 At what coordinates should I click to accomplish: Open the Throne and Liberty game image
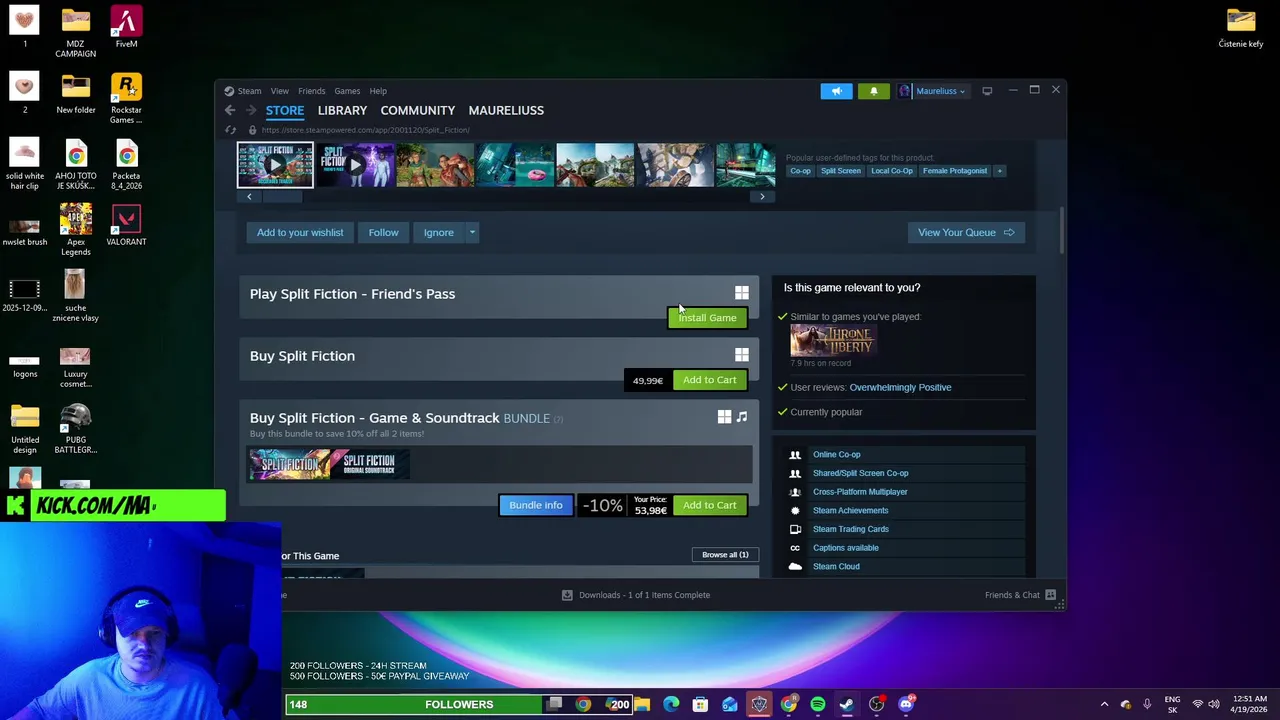tap(833, 341)
